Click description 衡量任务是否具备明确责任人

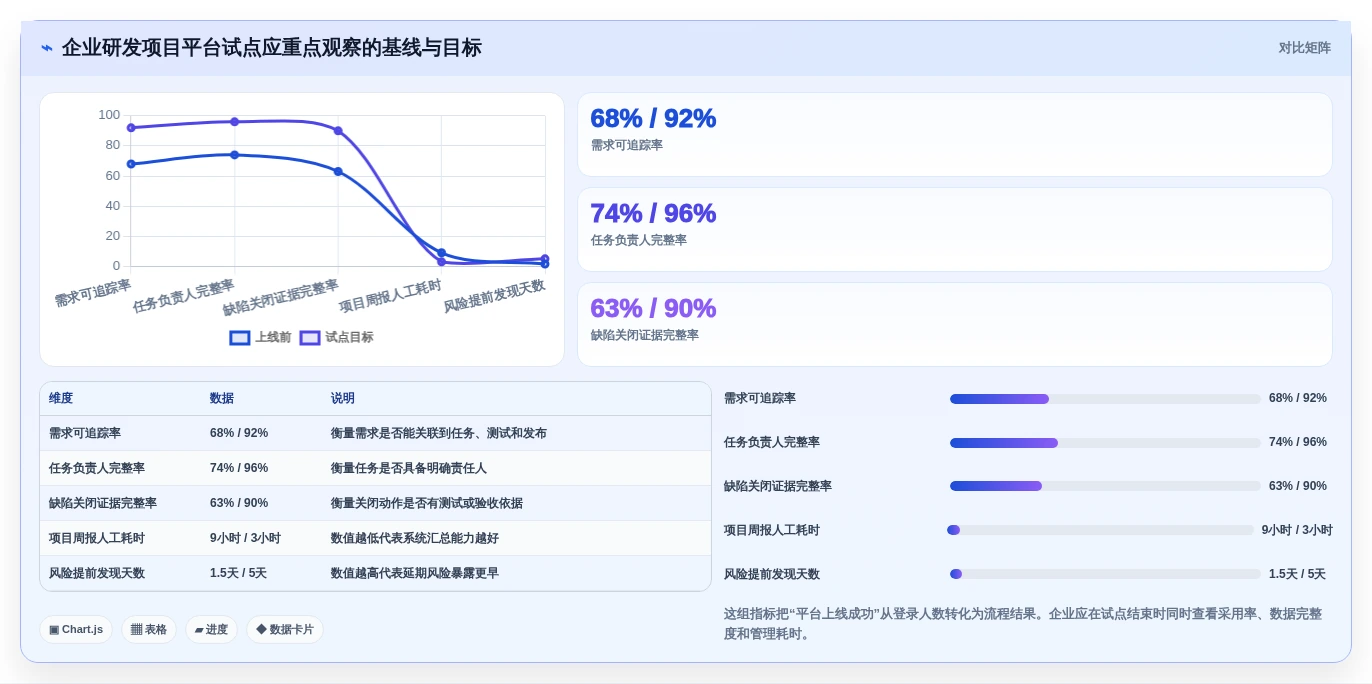tap(409, 468)
